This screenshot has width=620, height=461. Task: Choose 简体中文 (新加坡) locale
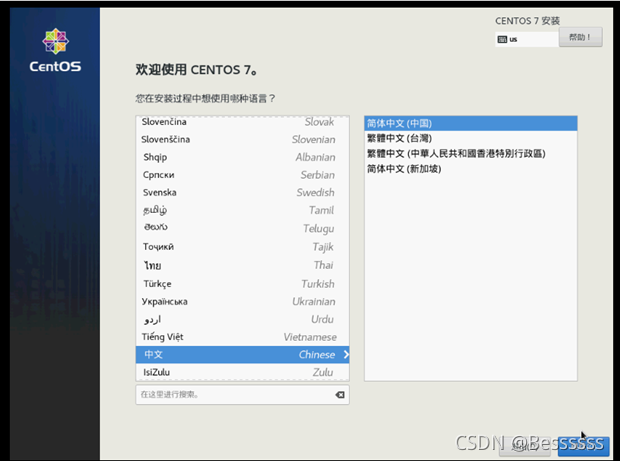click(x=471, y=169)
